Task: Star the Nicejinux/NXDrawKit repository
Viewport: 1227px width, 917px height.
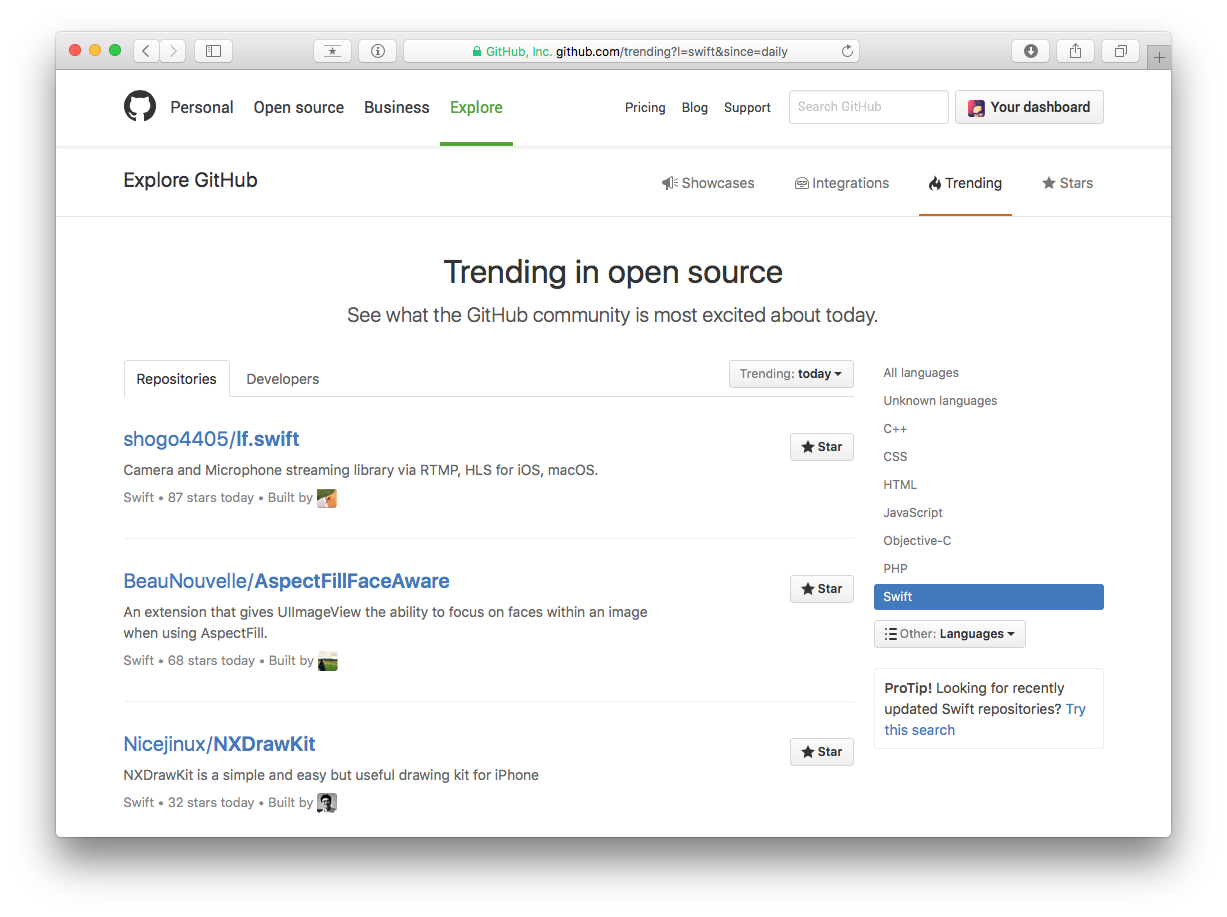Action: click(821, 752)
